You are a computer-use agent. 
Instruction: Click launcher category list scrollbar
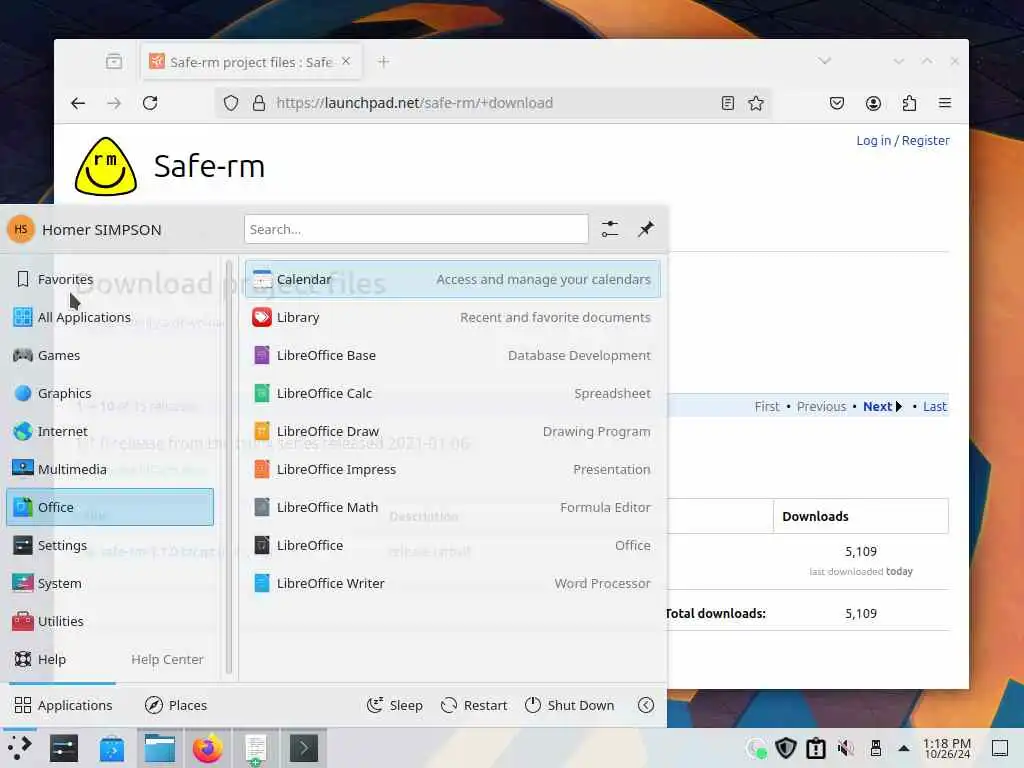[229, 467]
